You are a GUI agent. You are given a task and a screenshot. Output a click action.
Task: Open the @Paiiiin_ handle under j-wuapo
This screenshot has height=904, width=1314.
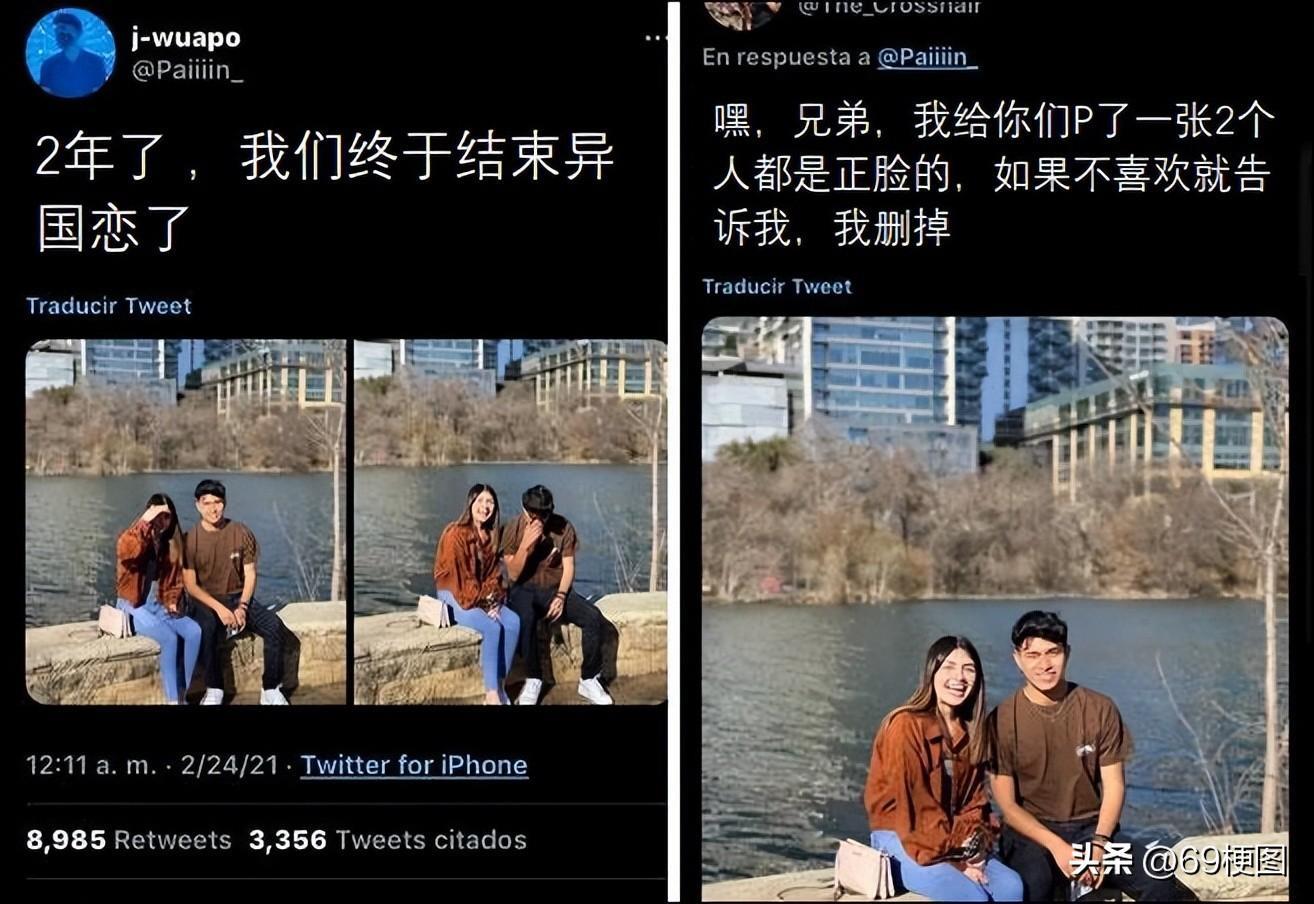(x=187, y=72)
